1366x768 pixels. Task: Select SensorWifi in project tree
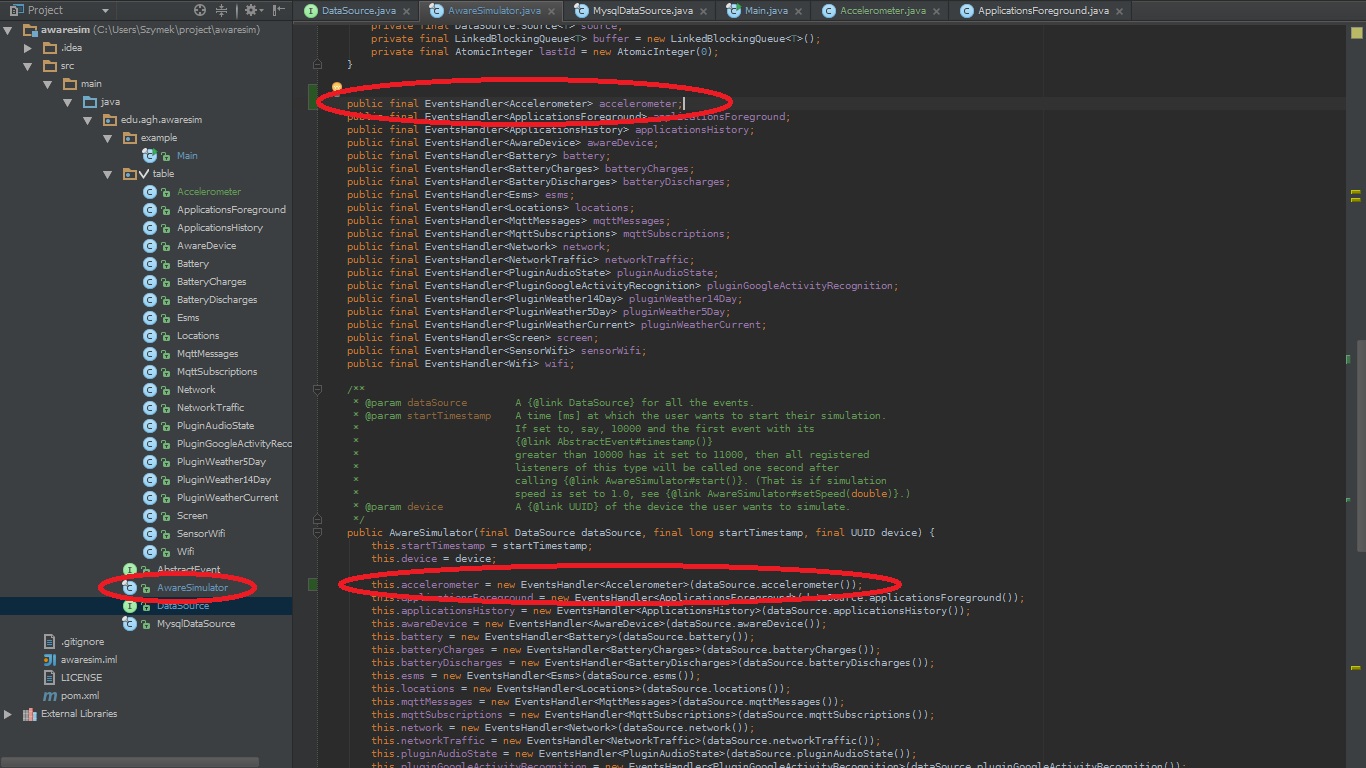click(x=201, y=534)
